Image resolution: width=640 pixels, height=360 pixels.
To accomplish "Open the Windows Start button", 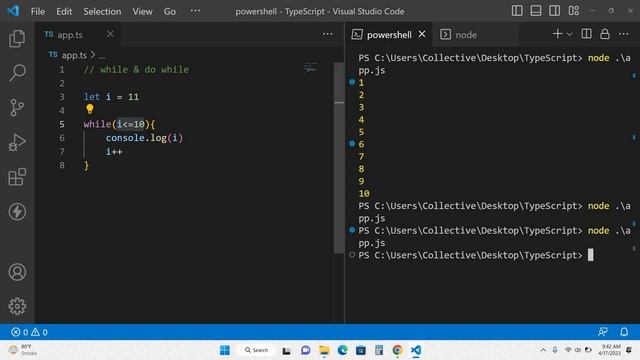I will tap(225, 350).
